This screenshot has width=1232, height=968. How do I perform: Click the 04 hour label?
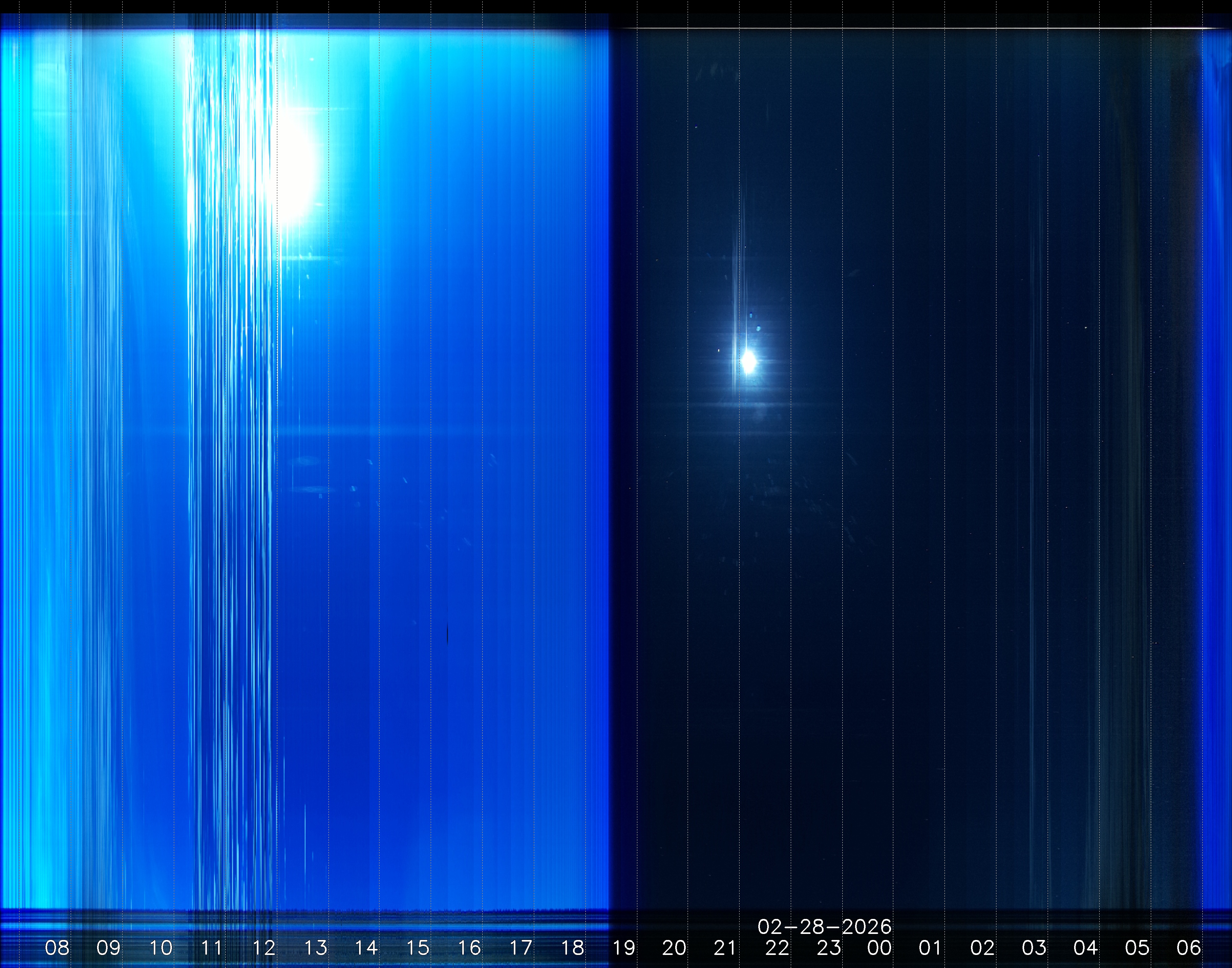[1085, 948]
